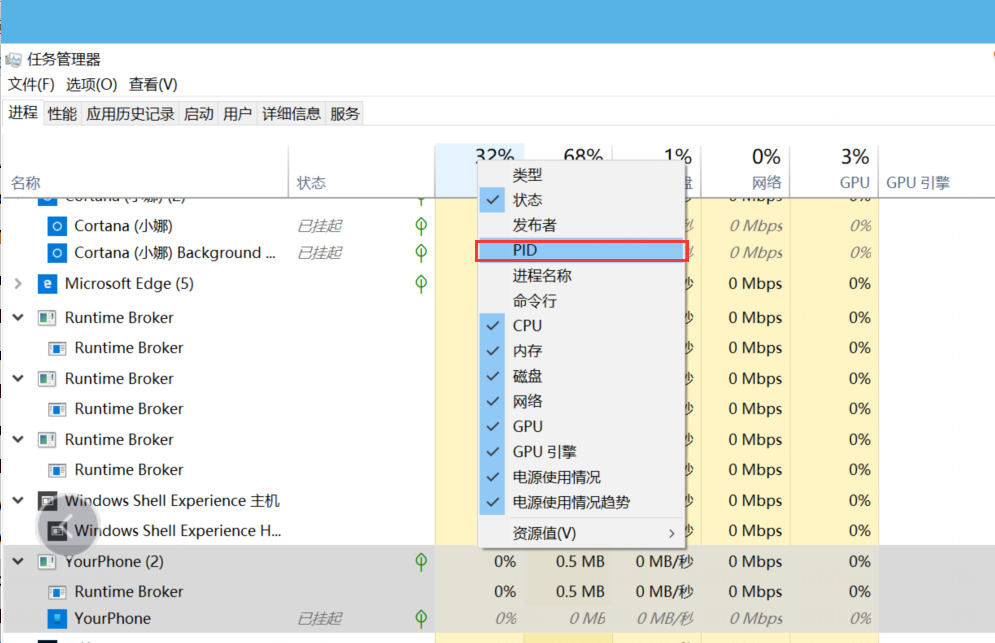Switch to the 性能 tab
This screenshot has height=643, width=995.
point(61,113)
